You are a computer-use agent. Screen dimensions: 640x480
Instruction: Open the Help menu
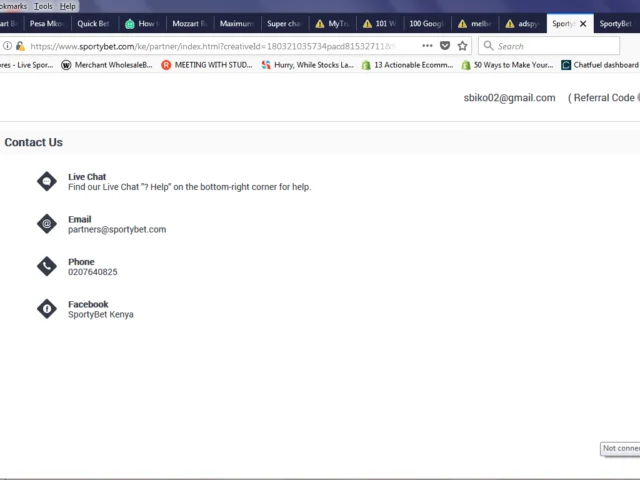pos(67,6)
